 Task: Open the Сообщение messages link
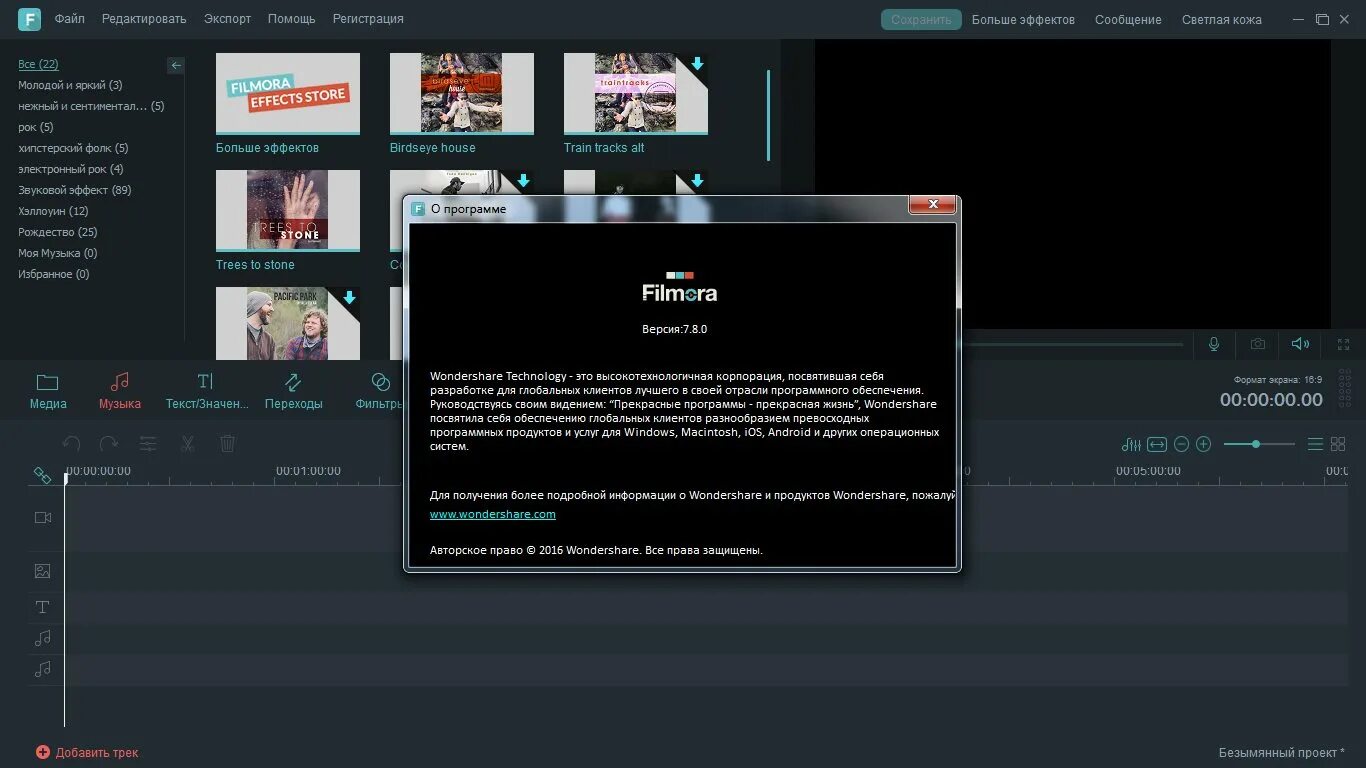1128,20
